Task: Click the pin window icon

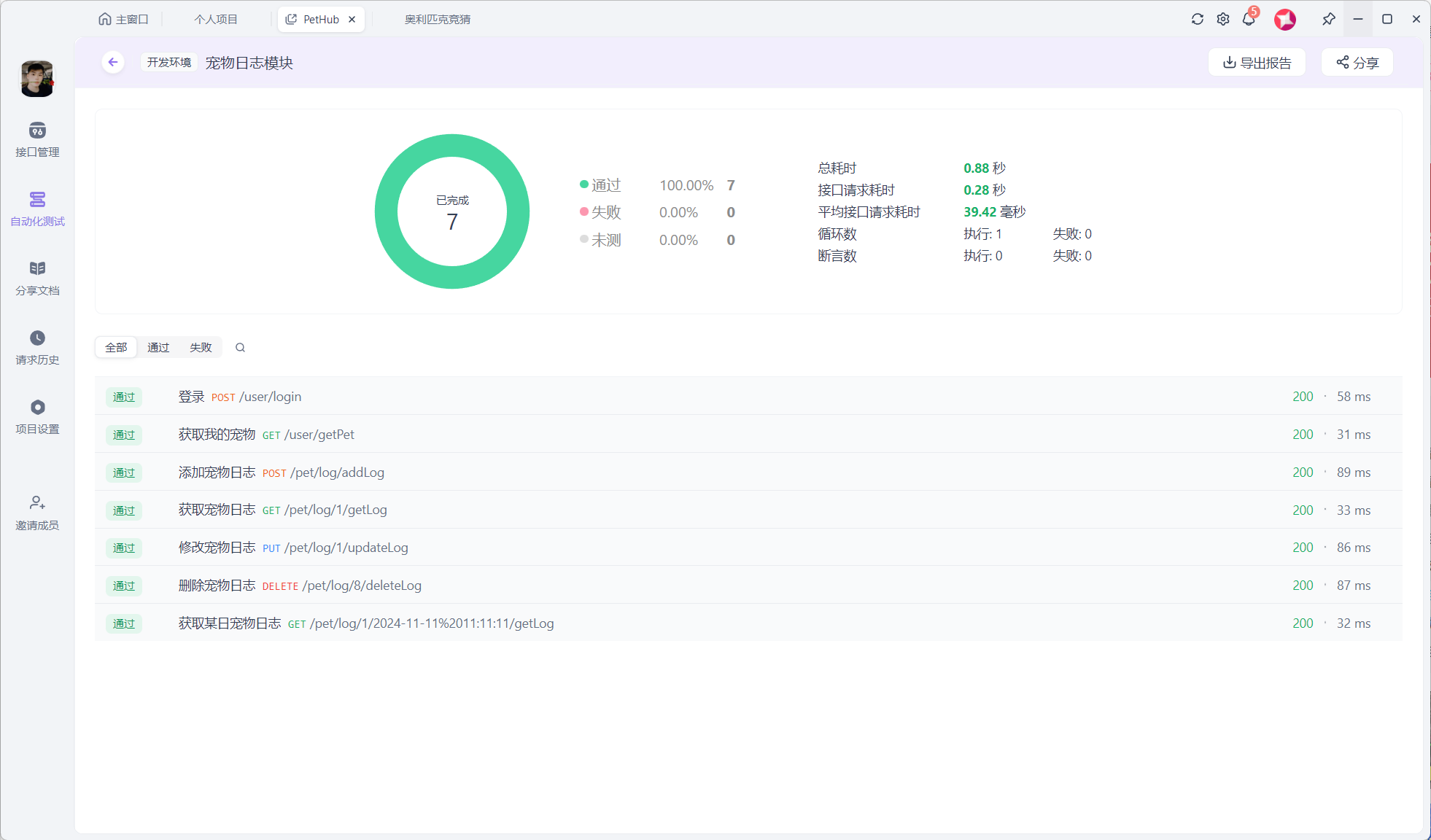Action: coord(1328,19)
